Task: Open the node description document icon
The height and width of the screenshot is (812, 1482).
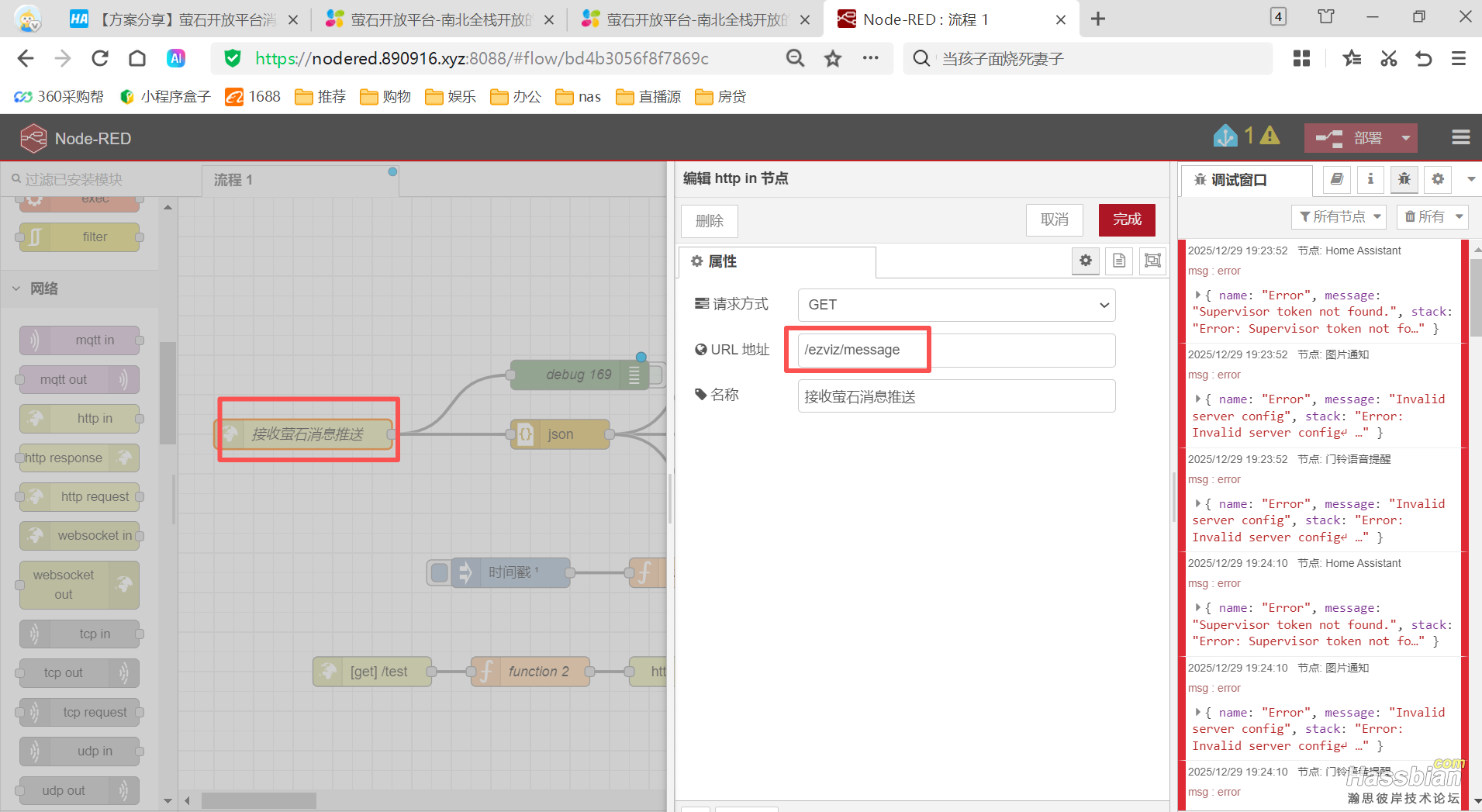Action: click(x=1118, y=261)
